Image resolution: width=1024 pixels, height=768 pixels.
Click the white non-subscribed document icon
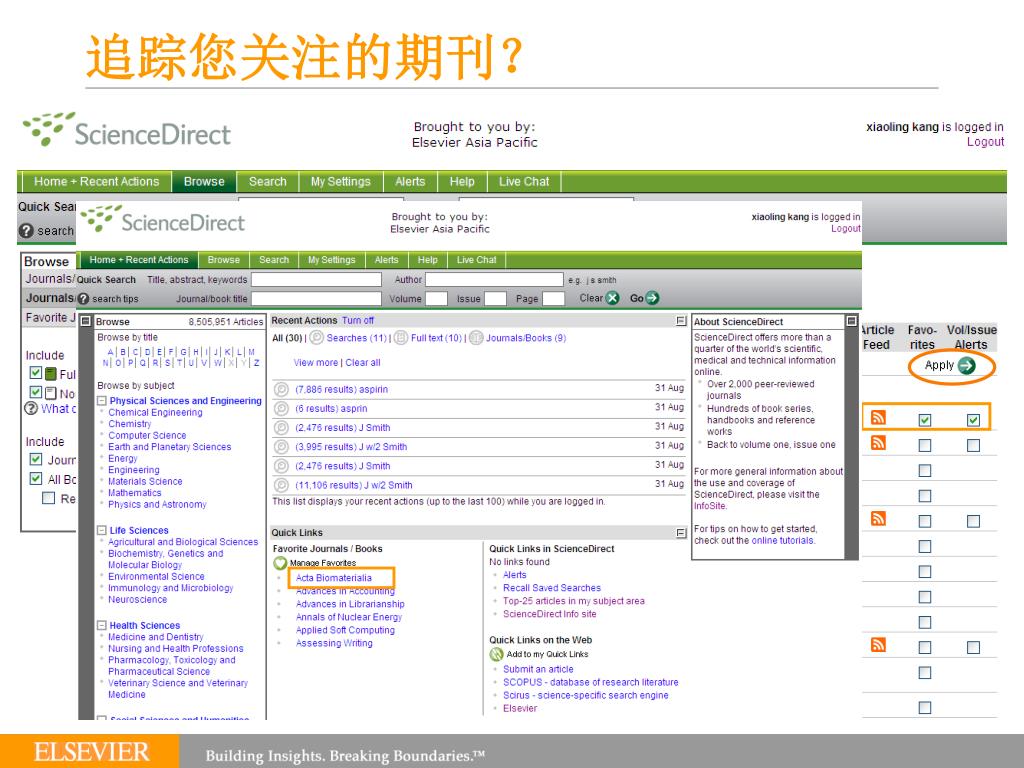pyautogui.click(x=51, y=393)
